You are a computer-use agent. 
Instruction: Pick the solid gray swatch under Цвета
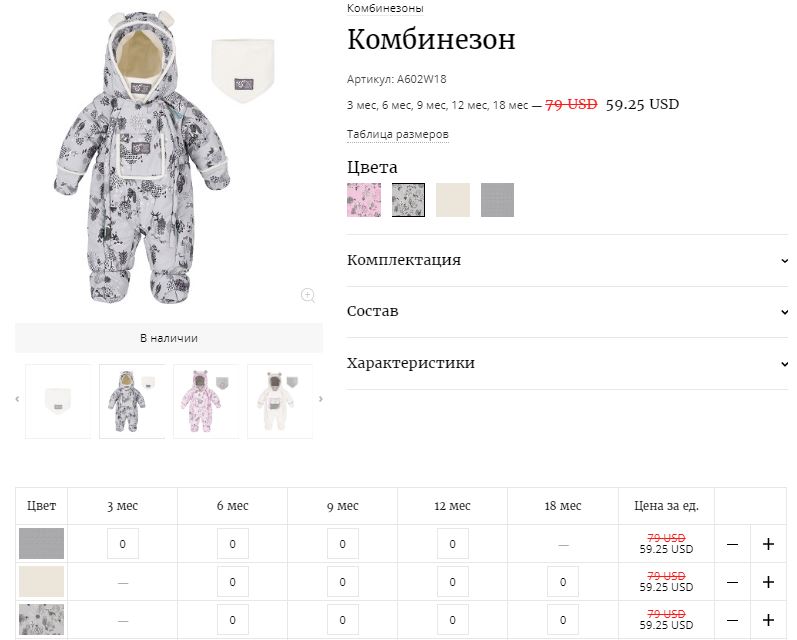pyautogui.click(x=497, y=200)
